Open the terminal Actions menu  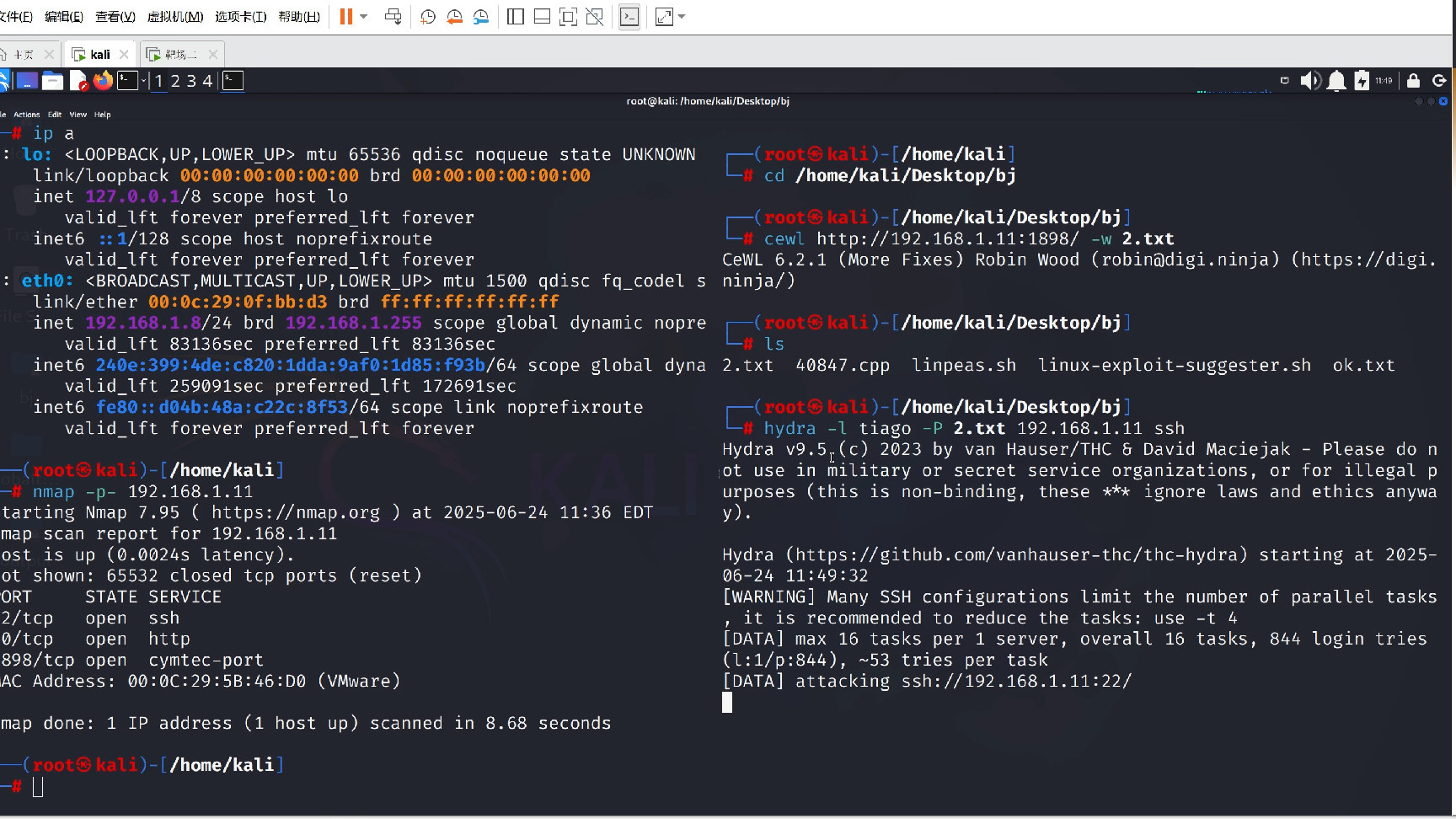[x=26, y=115]
